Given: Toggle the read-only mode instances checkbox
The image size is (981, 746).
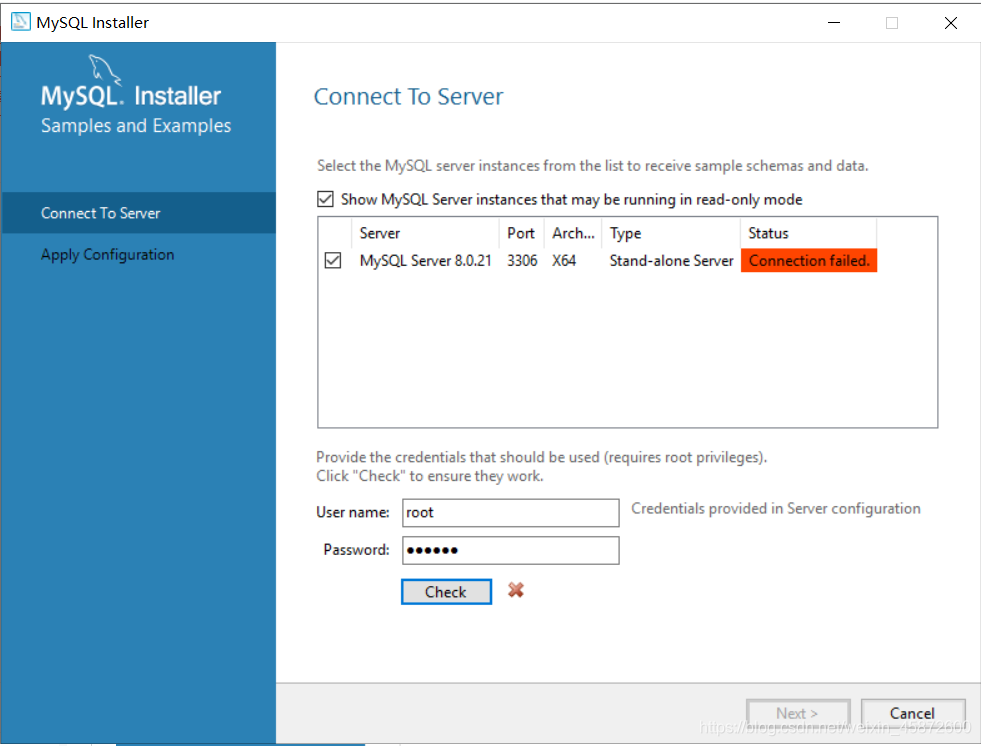Looking at the screenshot, I should [x=325, y=199].
